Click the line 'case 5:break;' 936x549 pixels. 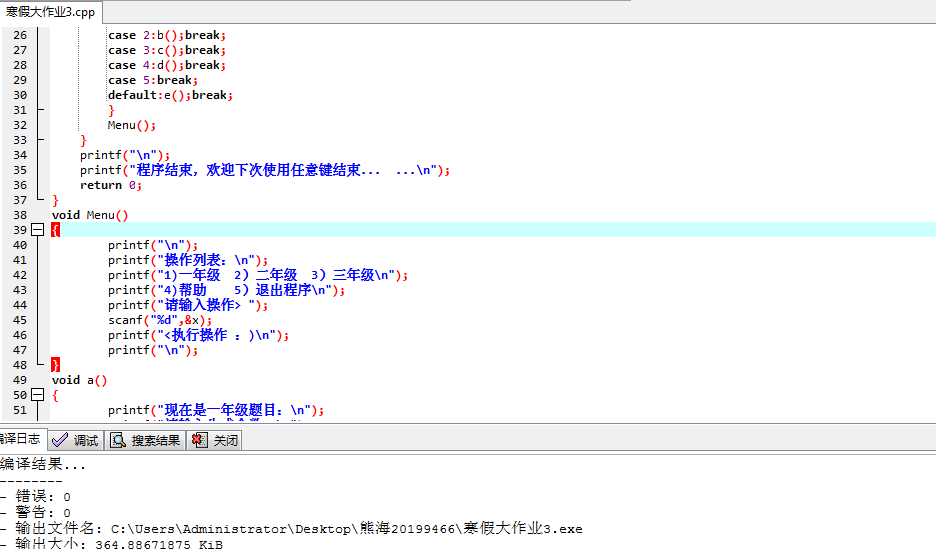point(153,80)
